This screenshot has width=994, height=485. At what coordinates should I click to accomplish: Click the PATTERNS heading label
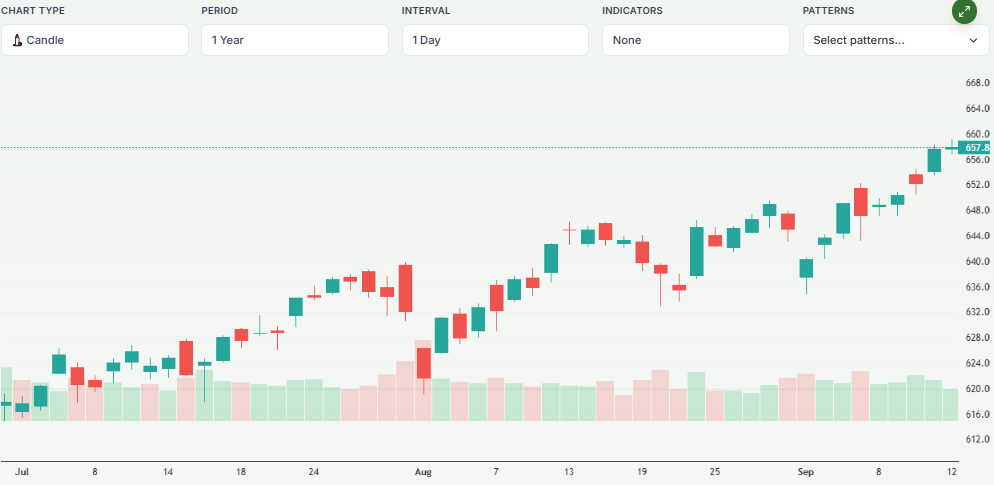[x=829, y=11]
